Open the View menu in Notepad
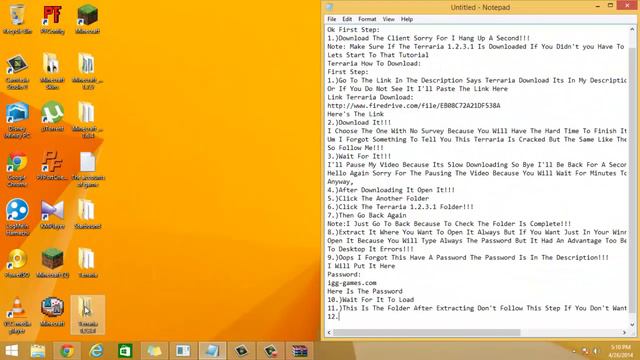The image size is (640, 360). click(388, 19)
